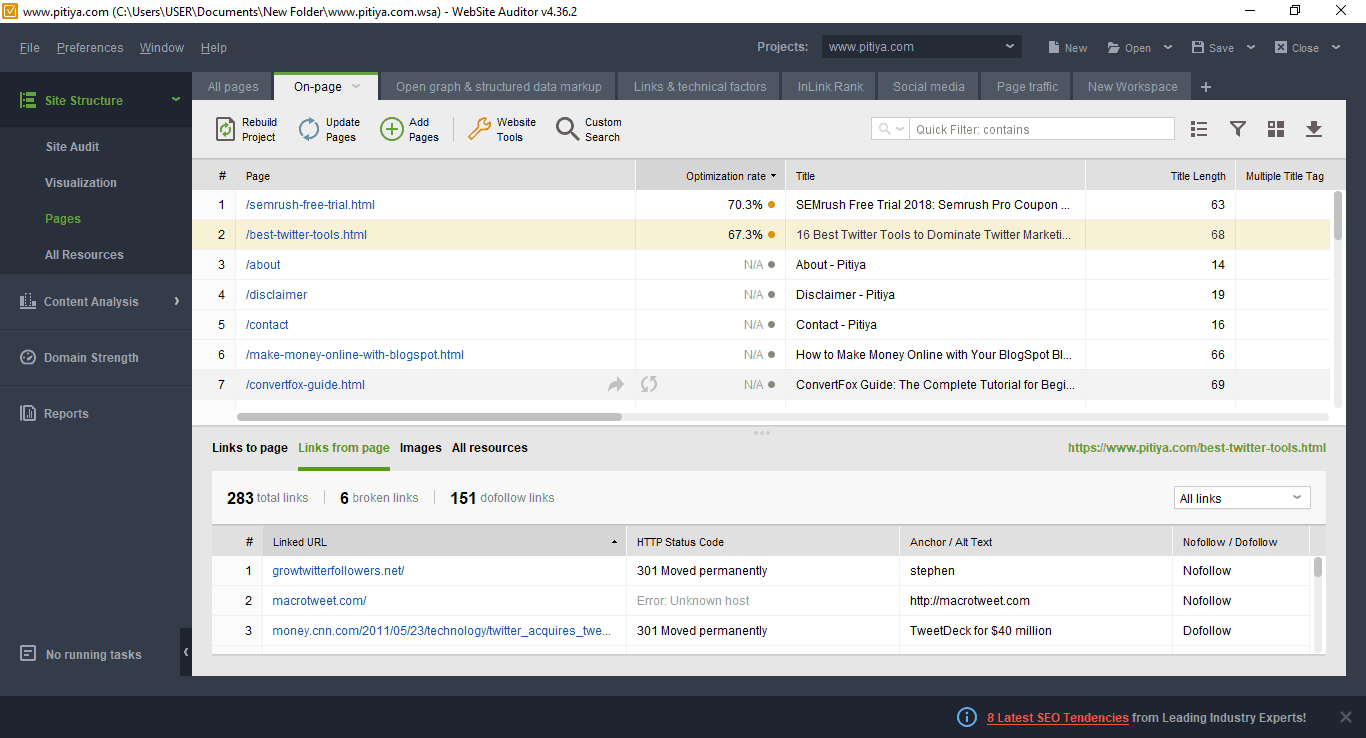Select the All resources lower tab
Viewport: 1366px width, 738px height.
pos(490,448)
